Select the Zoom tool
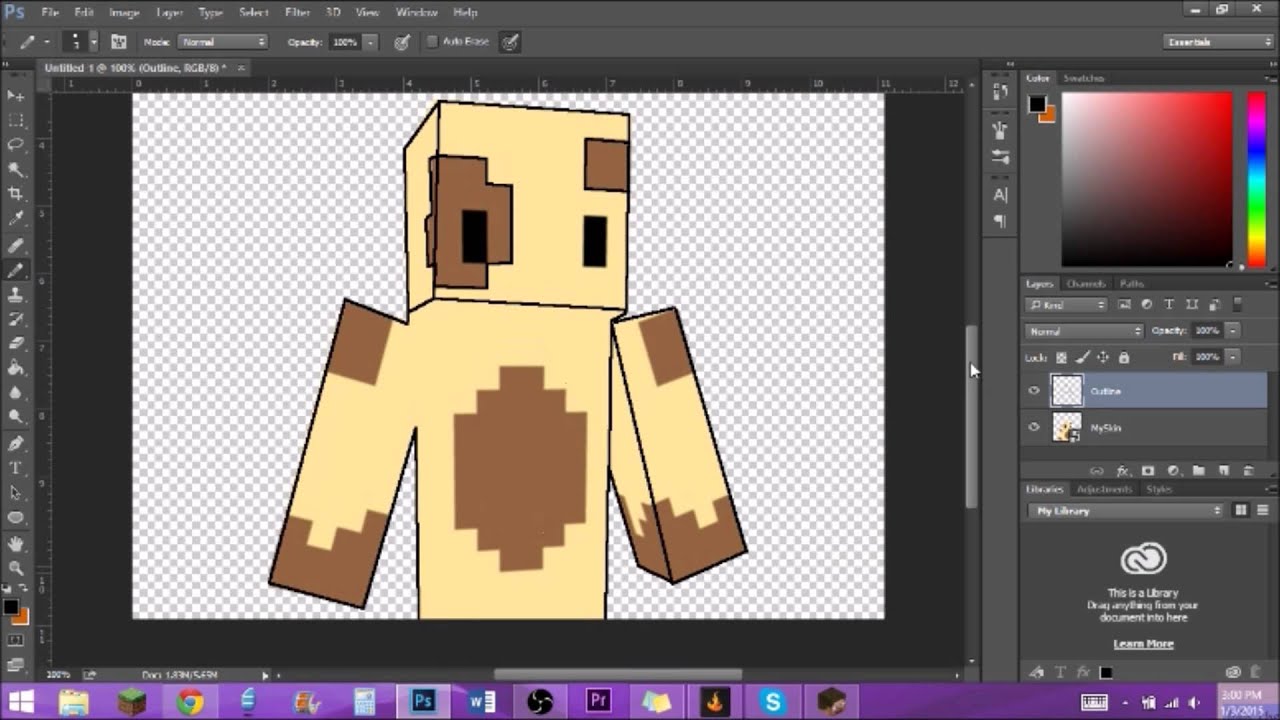The height and width of the screenshot is (720, 1280). 15,568
